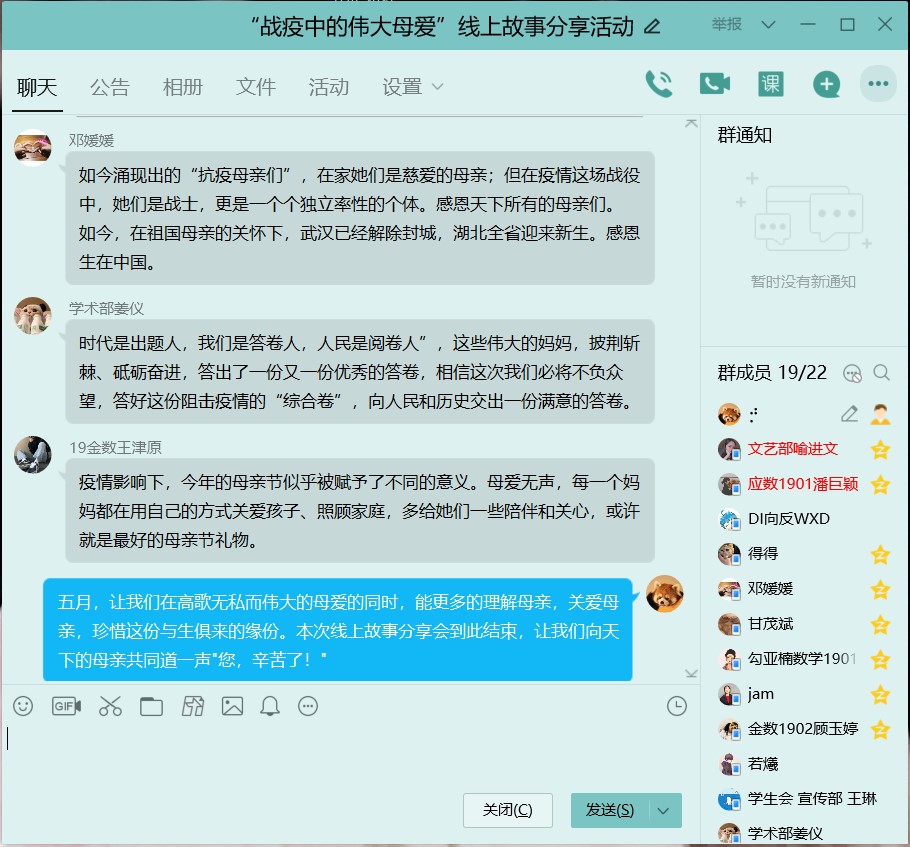Open the 课 classroom feature icon
The height and width of the screenshot is (847, 910).
[770, 84]
